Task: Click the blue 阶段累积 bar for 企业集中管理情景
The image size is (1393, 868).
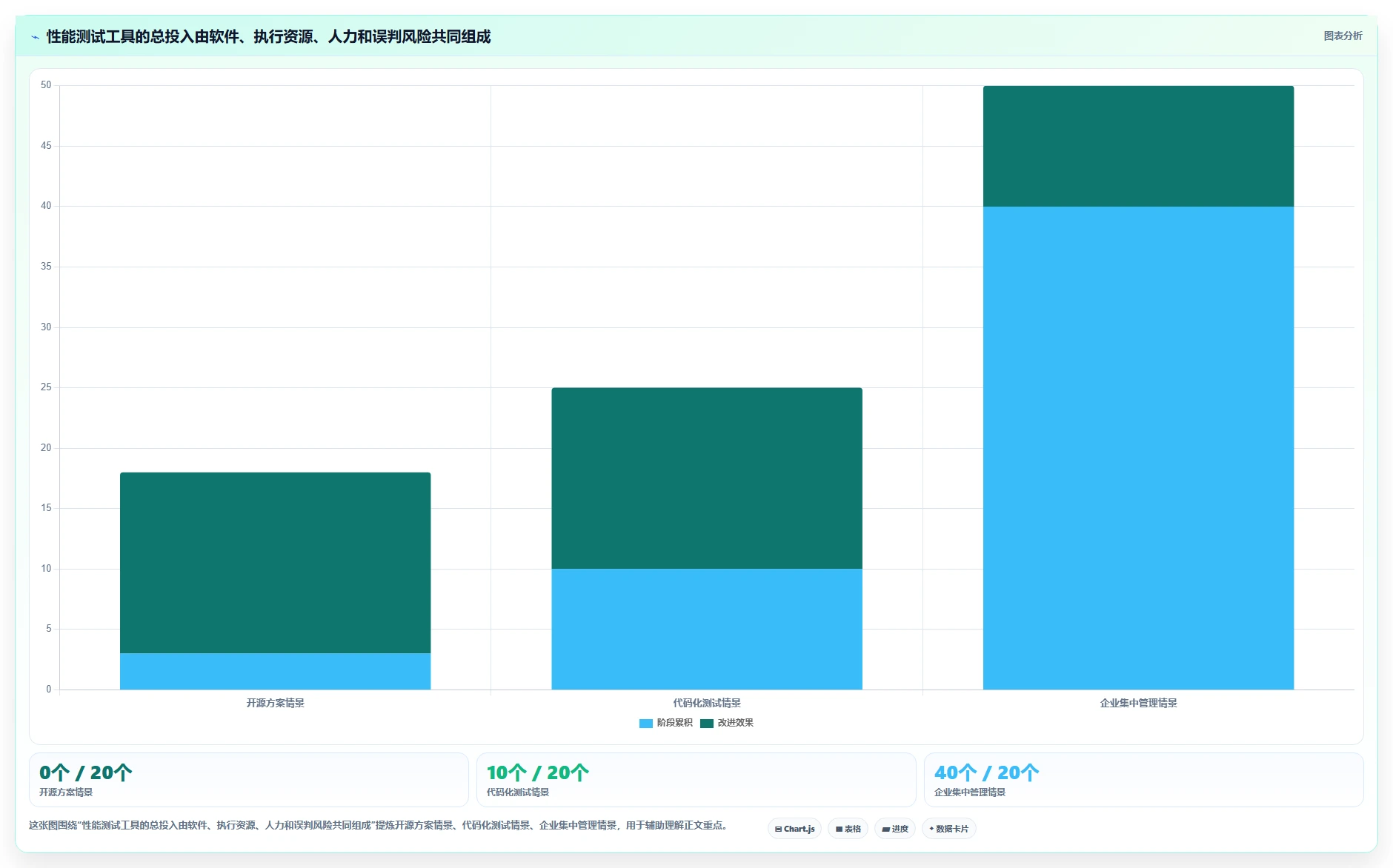Action: click(x=1138, y=448)
